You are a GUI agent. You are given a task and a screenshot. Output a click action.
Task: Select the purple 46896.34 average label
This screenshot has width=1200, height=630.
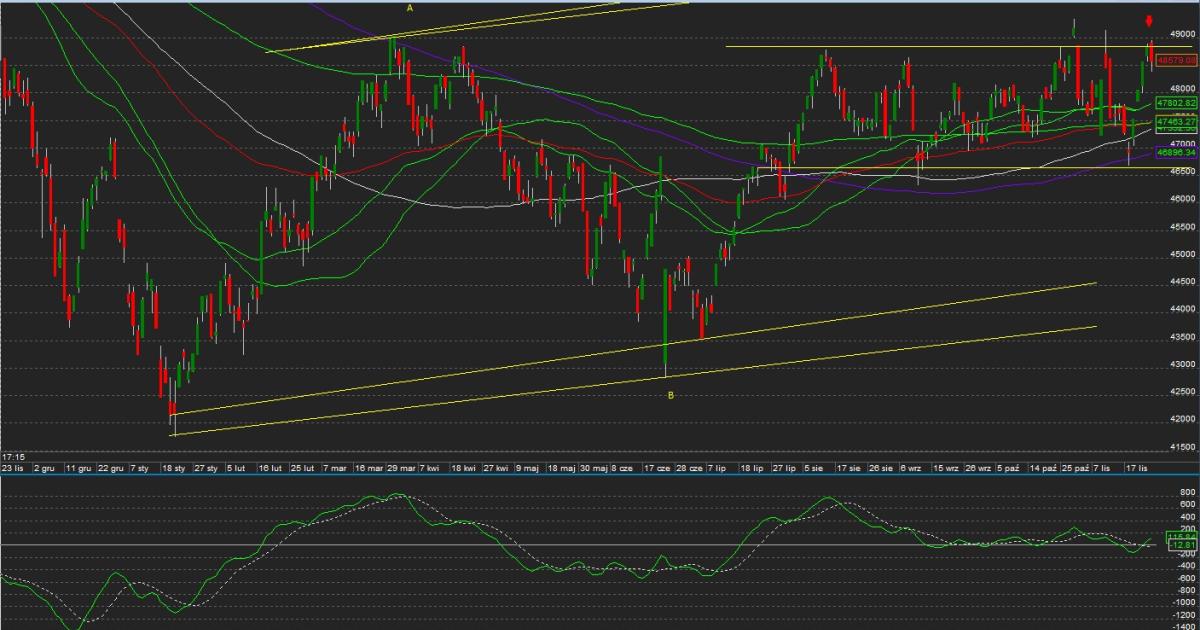click(1176, 153)
